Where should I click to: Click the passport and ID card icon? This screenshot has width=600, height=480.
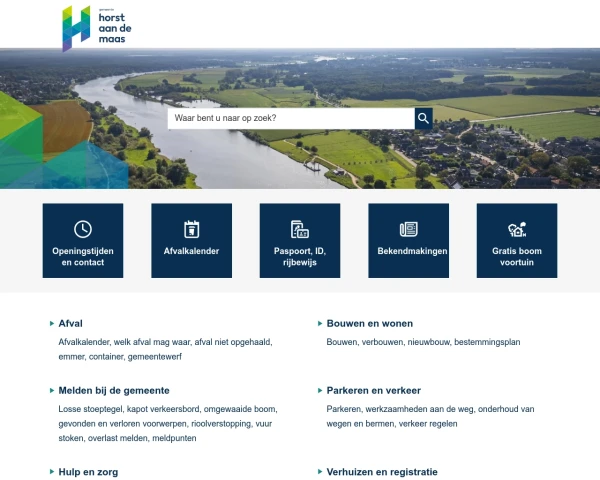pos(300,229)
